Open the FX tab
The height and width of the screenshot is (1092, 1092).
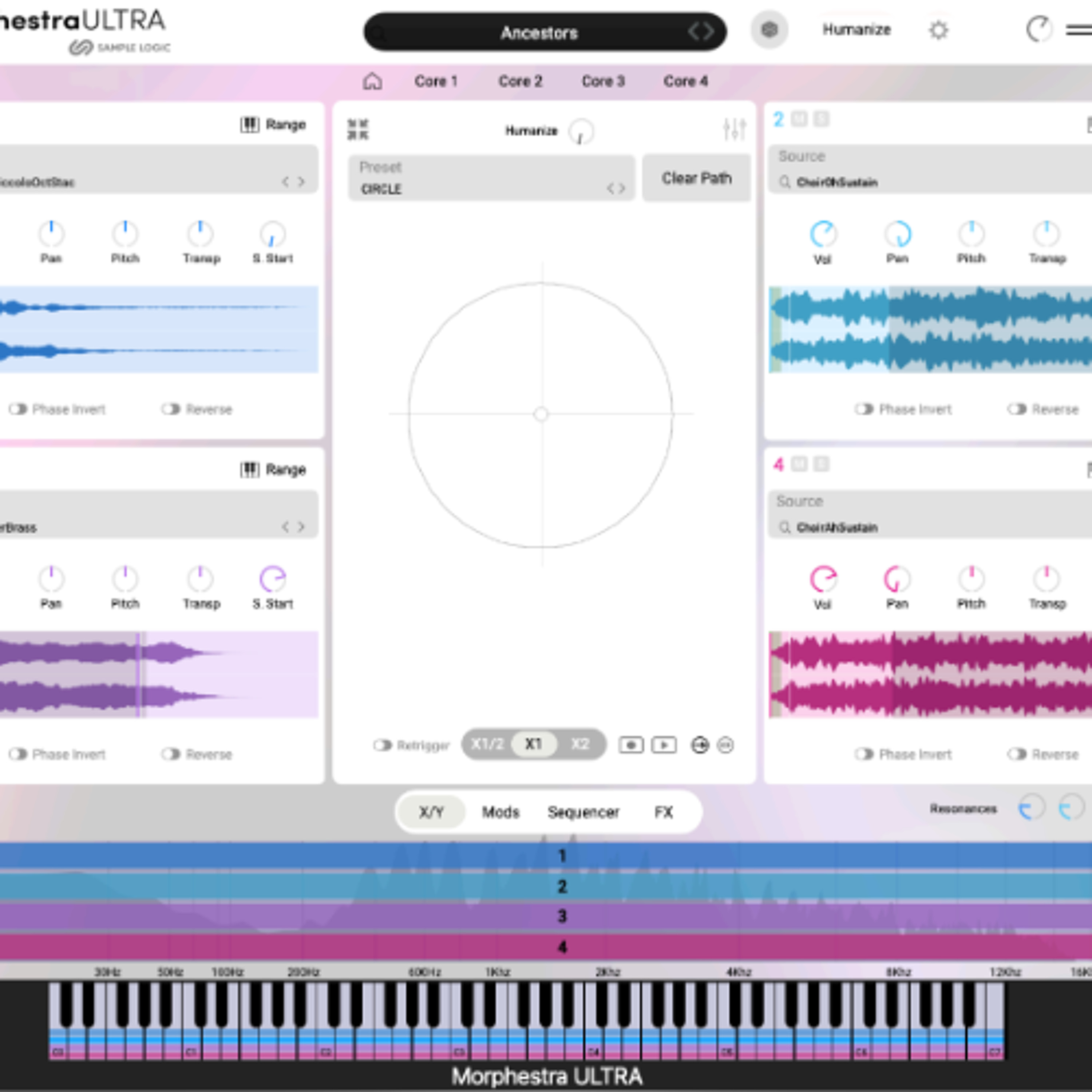[664, 812]
